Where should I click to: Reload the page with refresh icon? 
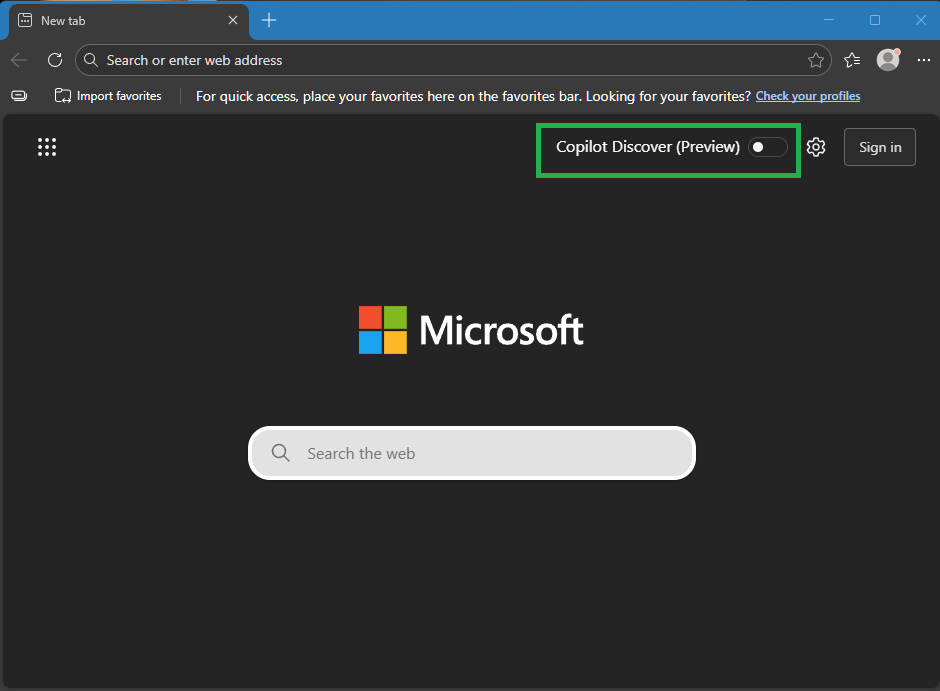(55, 60)
